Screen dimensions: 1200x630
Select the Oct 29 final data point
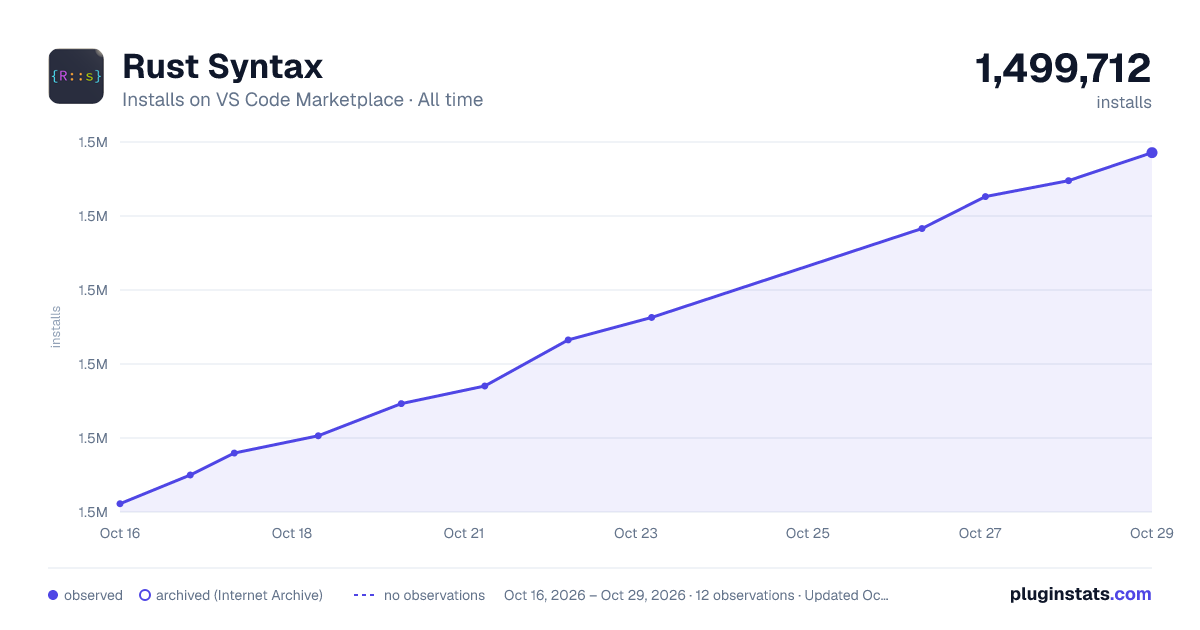[x=1152, y=153]
